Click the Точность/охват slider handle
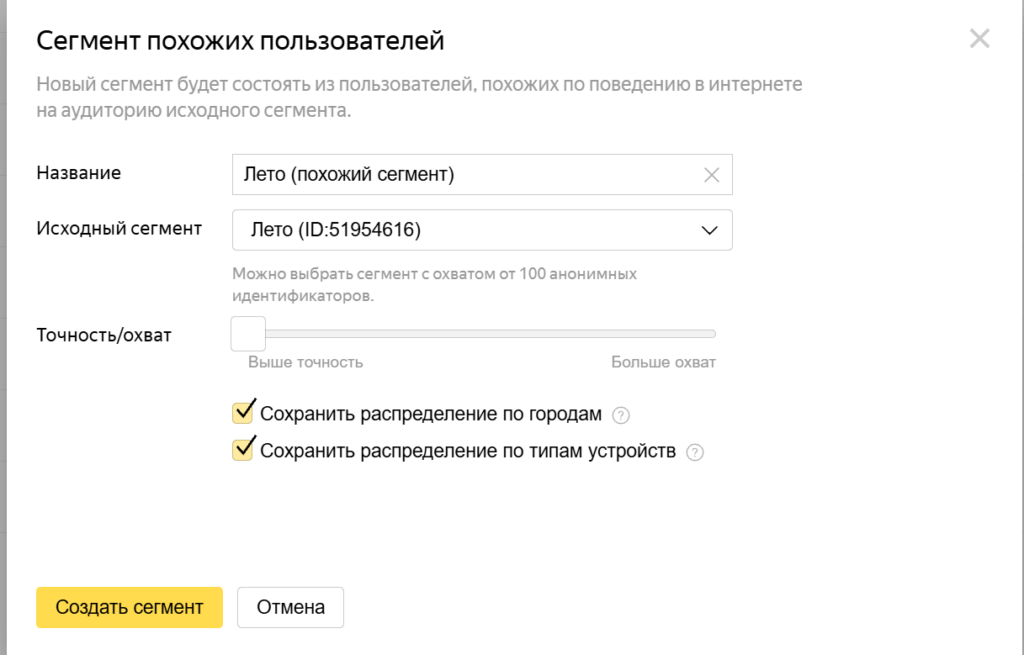The height and width of the screenshot is (655, 1024). tap(248, 334)
